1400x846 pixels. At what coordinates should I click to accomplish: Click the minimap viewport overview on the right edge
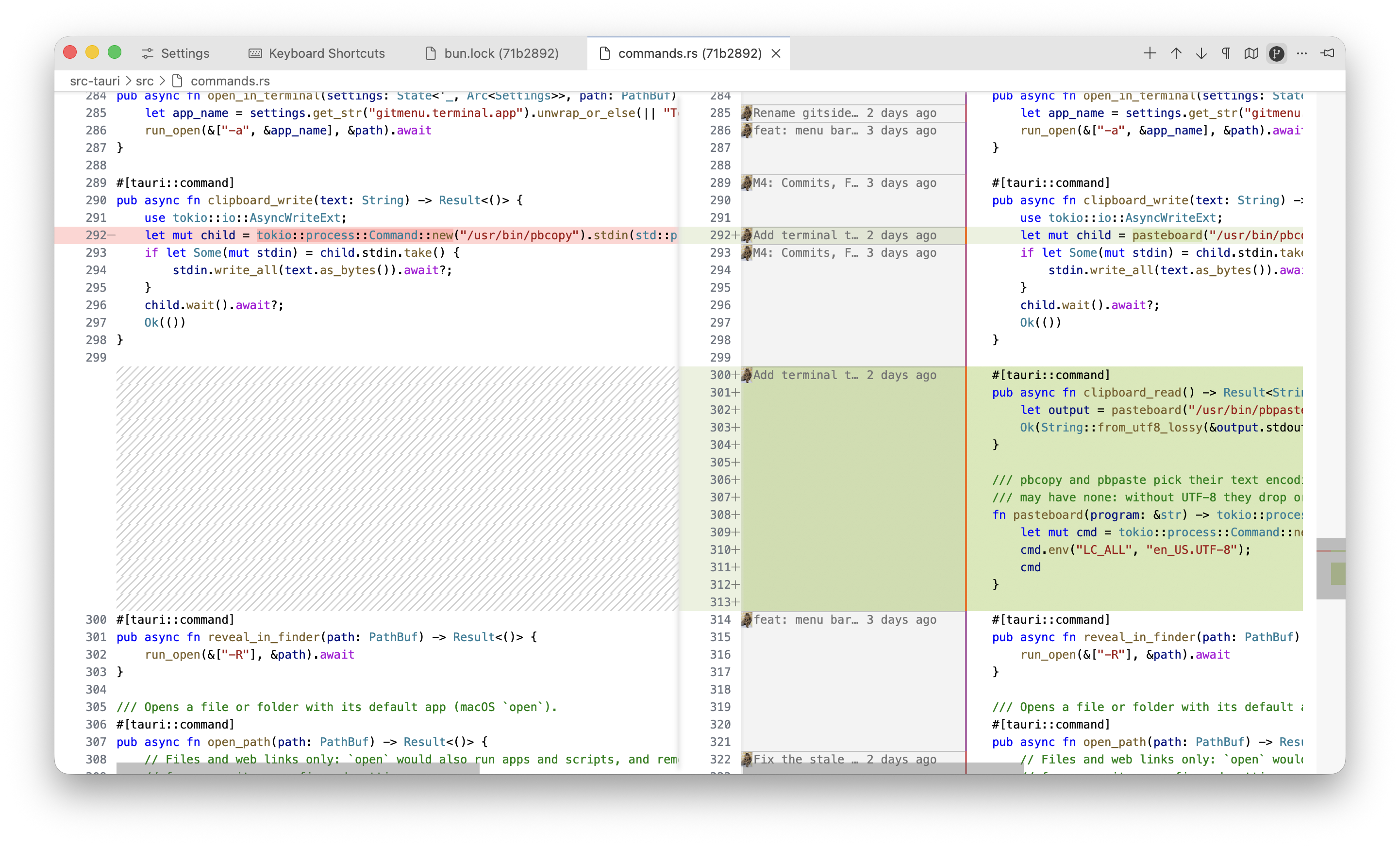(1330, 568)
